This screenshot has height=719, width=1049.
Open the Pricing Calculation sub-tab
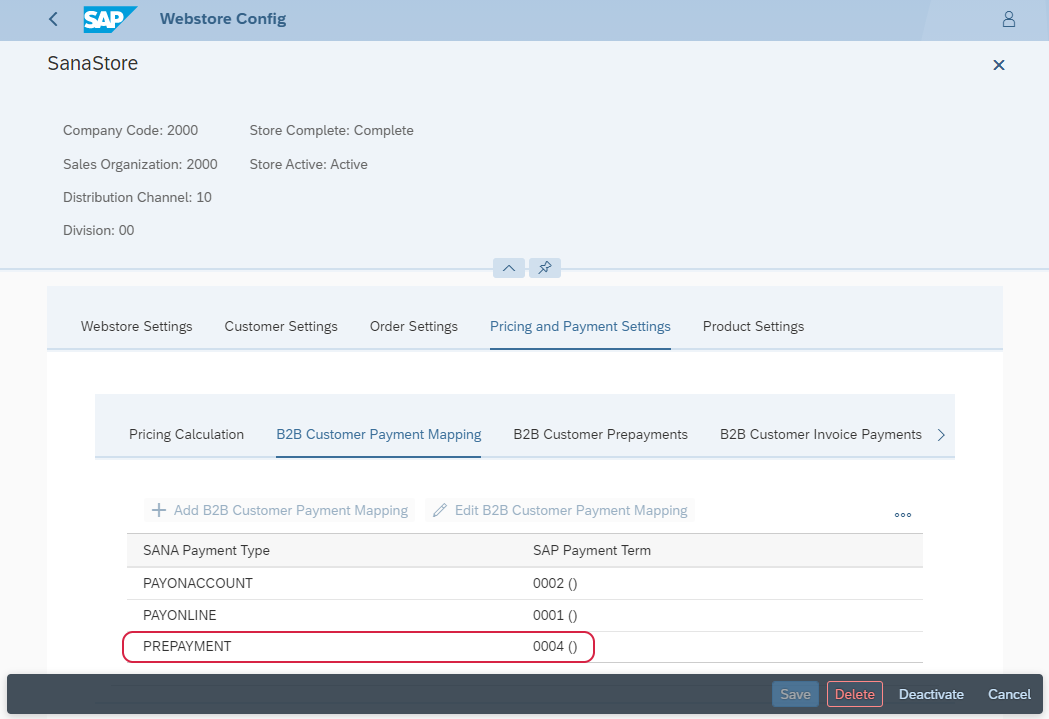[x=187, y=435]
